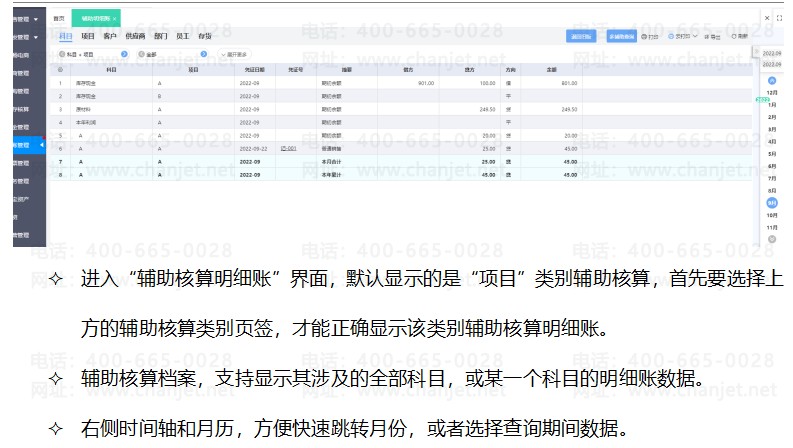The image size is (793, 448).
Task: Click the 科目 column header
Action: [x=111, y=70]
